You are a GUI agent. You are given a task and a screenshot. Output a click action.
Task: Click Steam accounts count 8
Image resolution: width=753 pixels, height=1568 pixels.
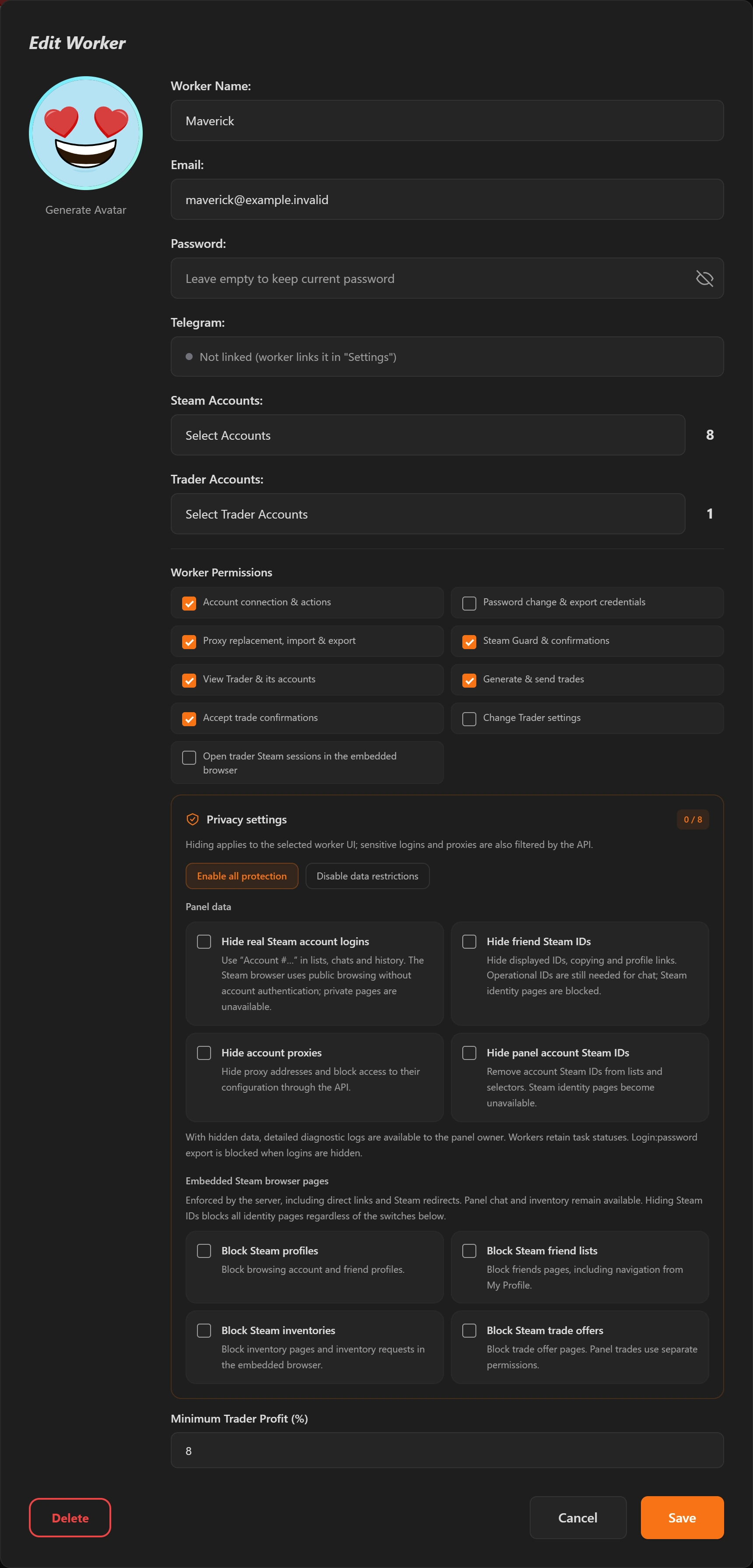point(710,434)
